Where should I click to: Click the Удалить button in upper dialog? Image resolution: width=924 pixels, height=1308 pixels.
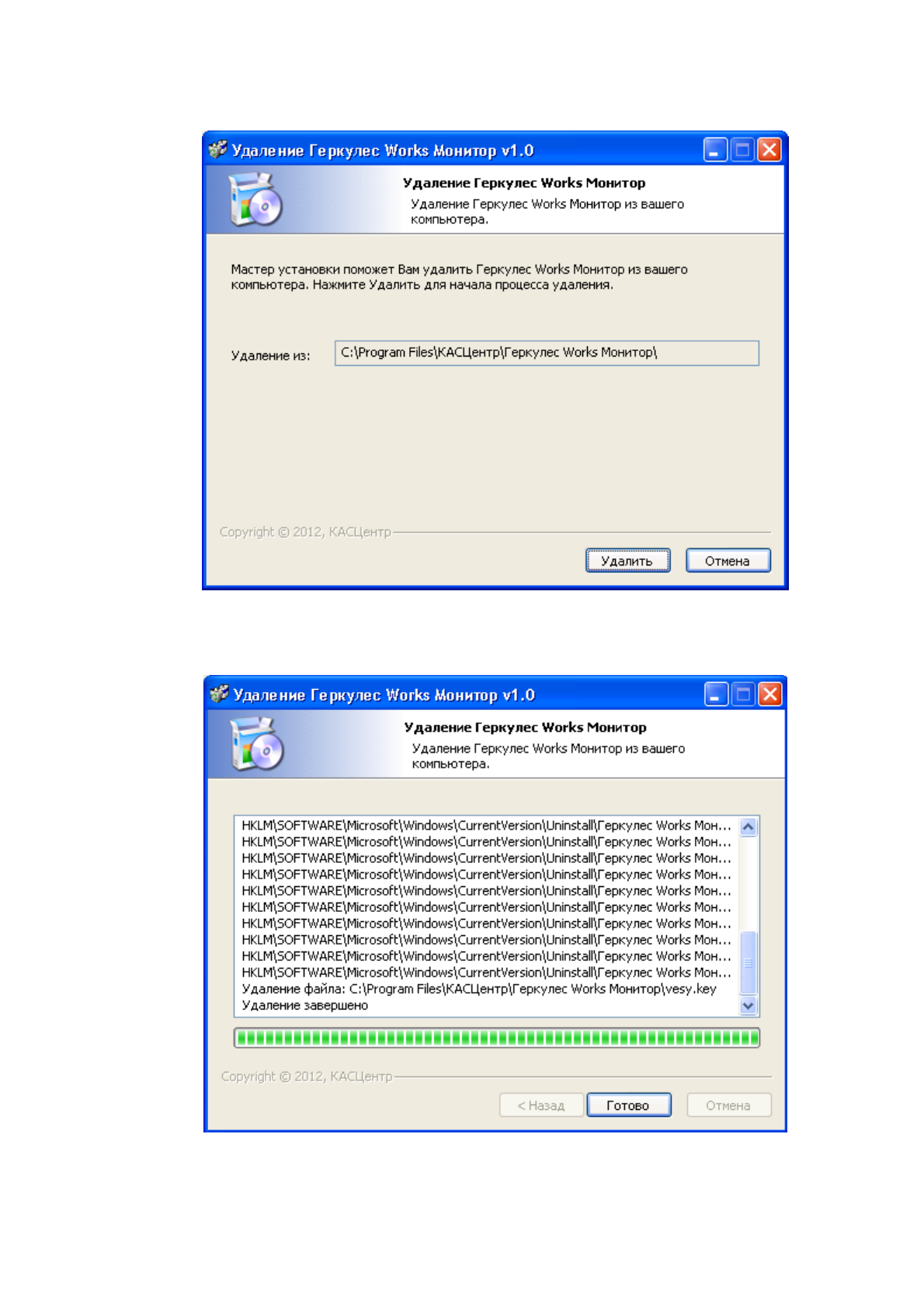[627, 561]
